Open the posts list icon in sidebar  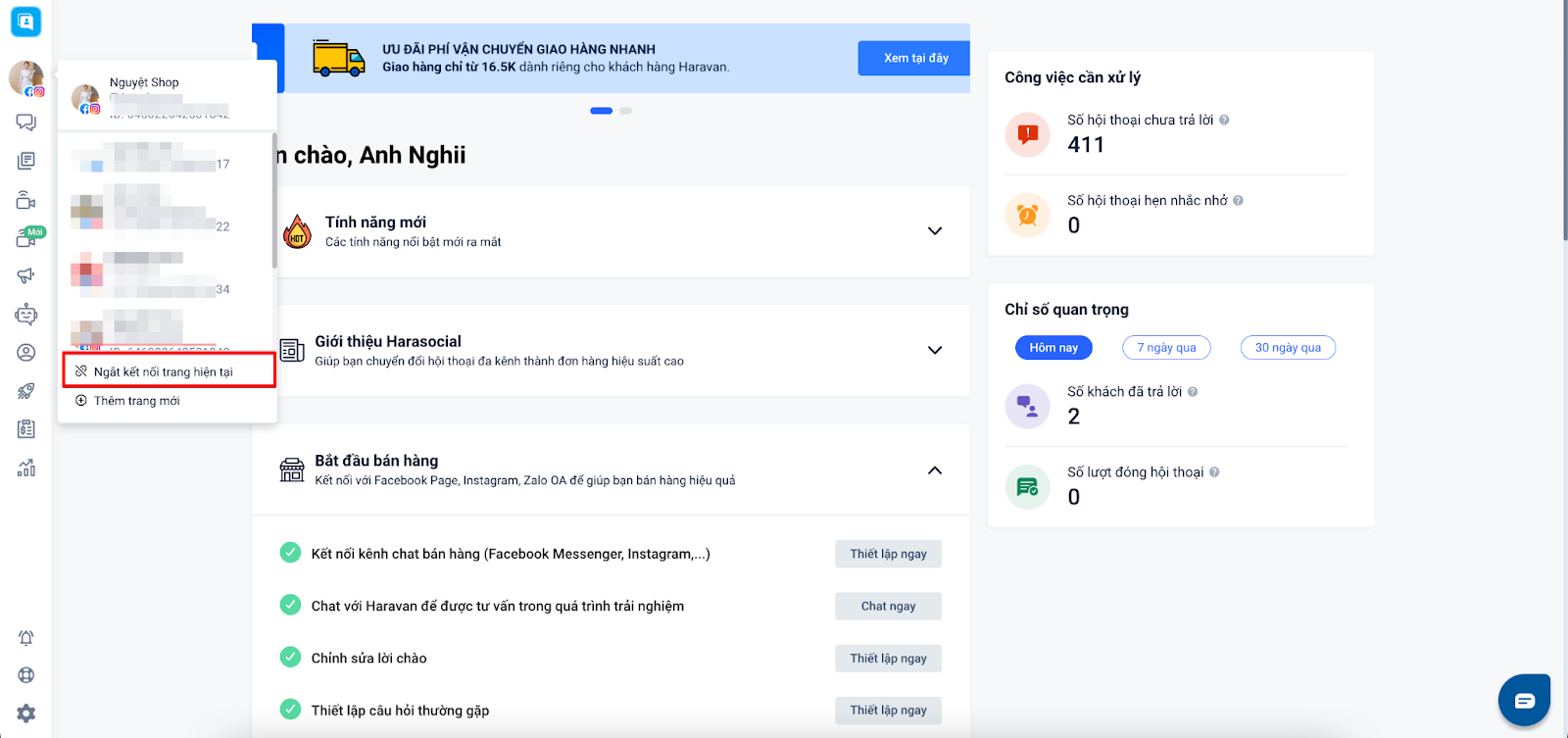click(26, 161)
